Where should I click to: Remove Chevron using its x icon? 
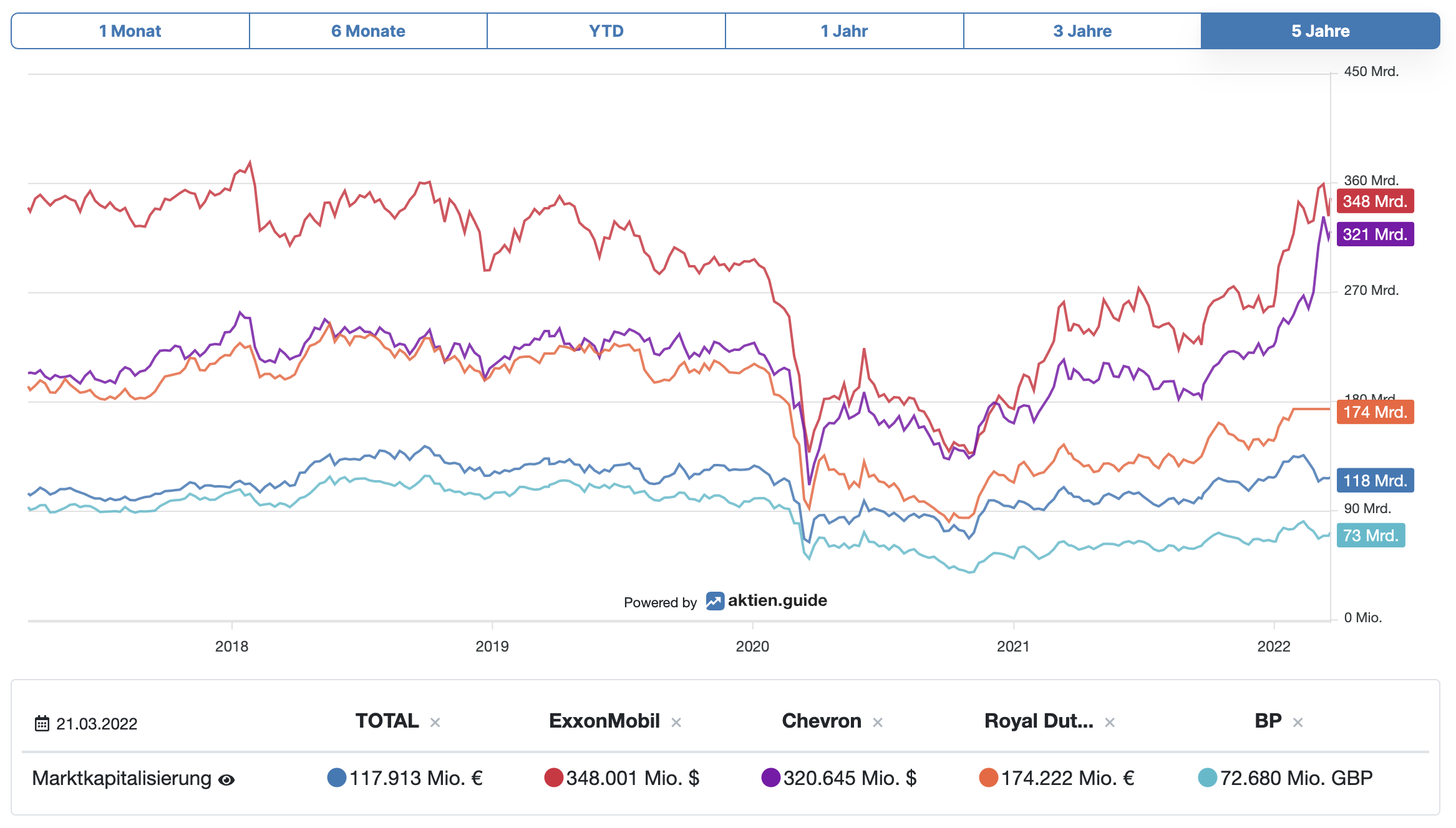point(878,723)
